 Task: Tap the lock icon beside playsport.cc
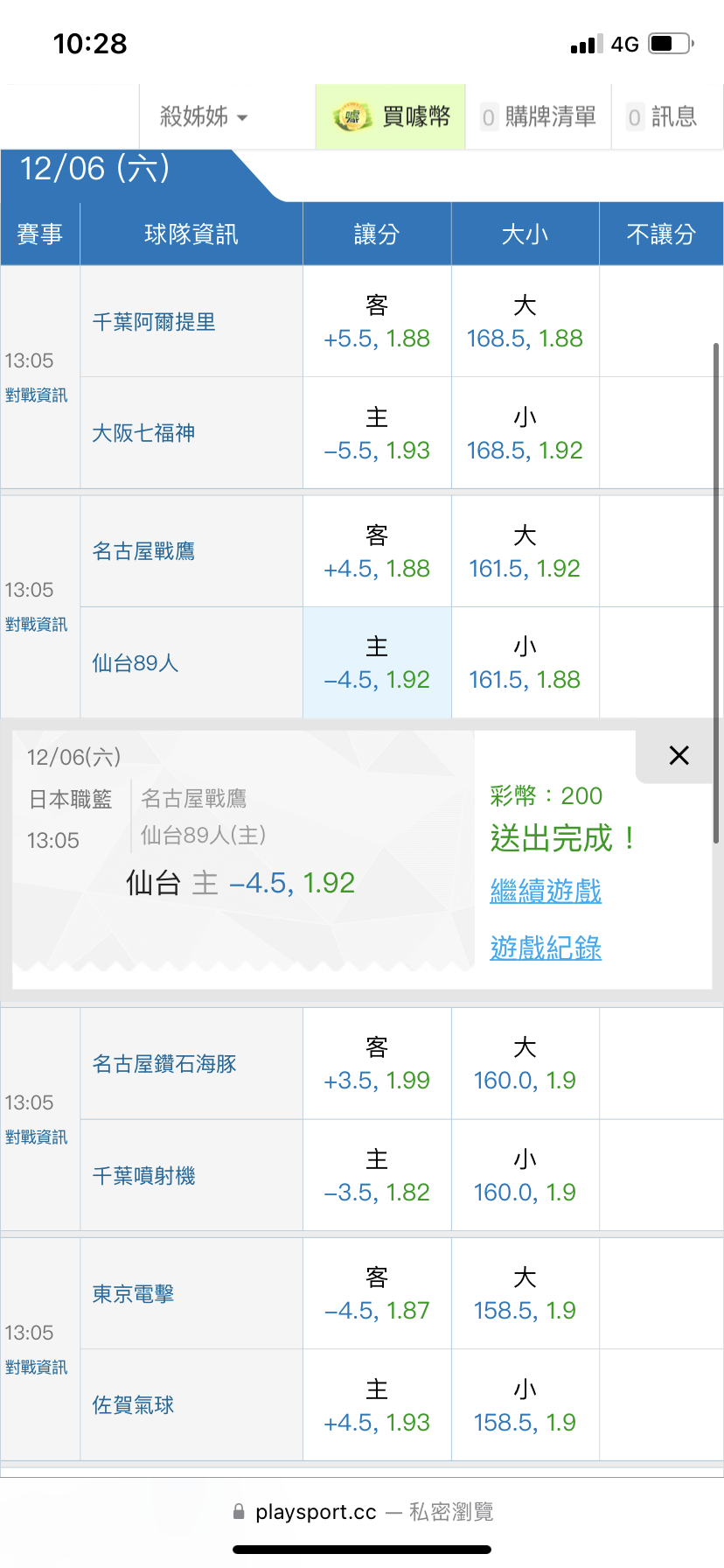click(239, 1511)
